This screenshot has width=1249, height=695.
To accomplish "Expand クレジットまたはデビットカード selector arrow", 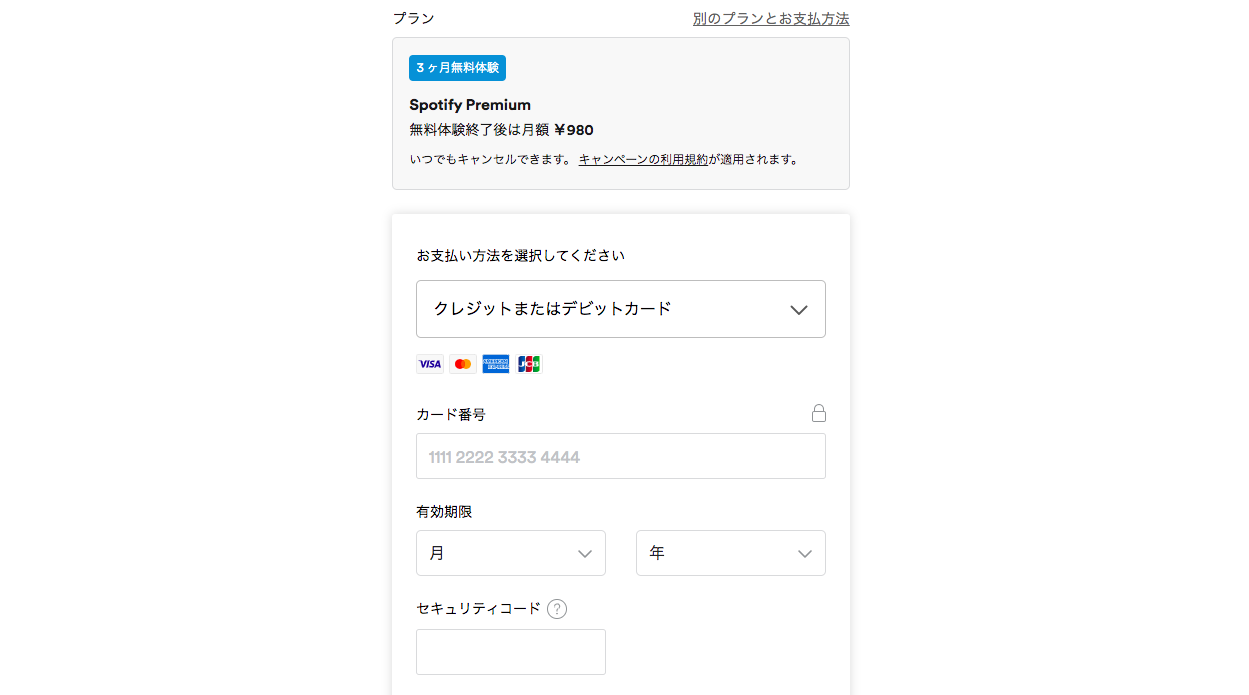I will [798, 309].
